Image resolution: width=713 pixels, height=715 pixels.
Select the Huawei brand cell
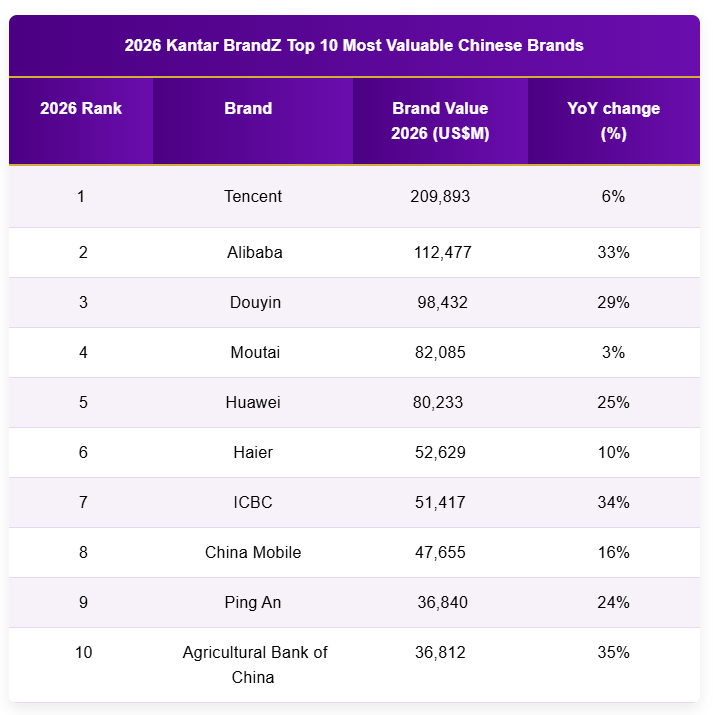[x=253, y=402]
